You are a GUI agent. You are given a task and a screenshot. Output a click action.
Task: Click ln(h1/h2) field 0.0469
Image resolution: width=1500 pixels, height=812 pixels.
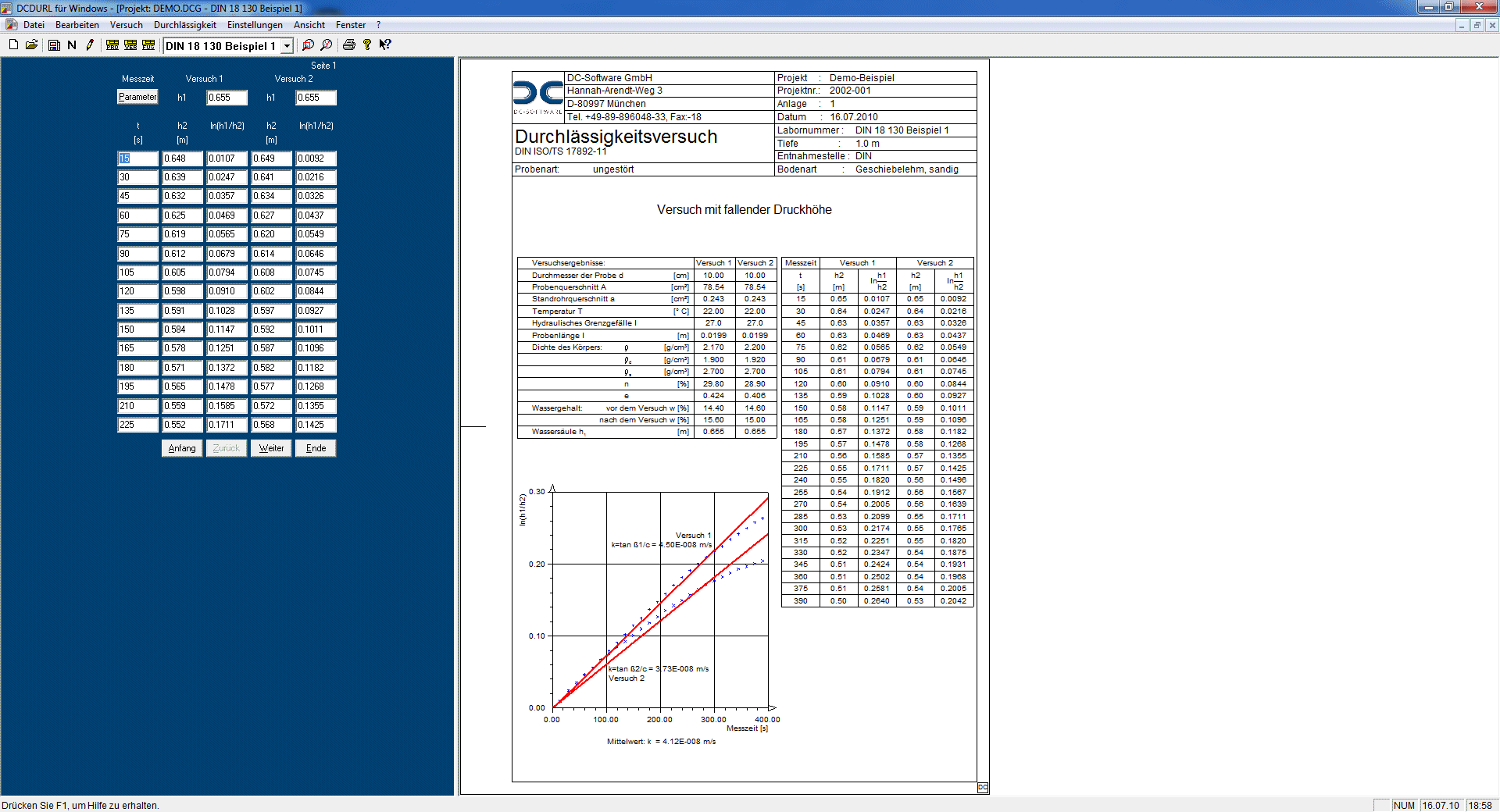pyautogui.click(x=227, y=215)
